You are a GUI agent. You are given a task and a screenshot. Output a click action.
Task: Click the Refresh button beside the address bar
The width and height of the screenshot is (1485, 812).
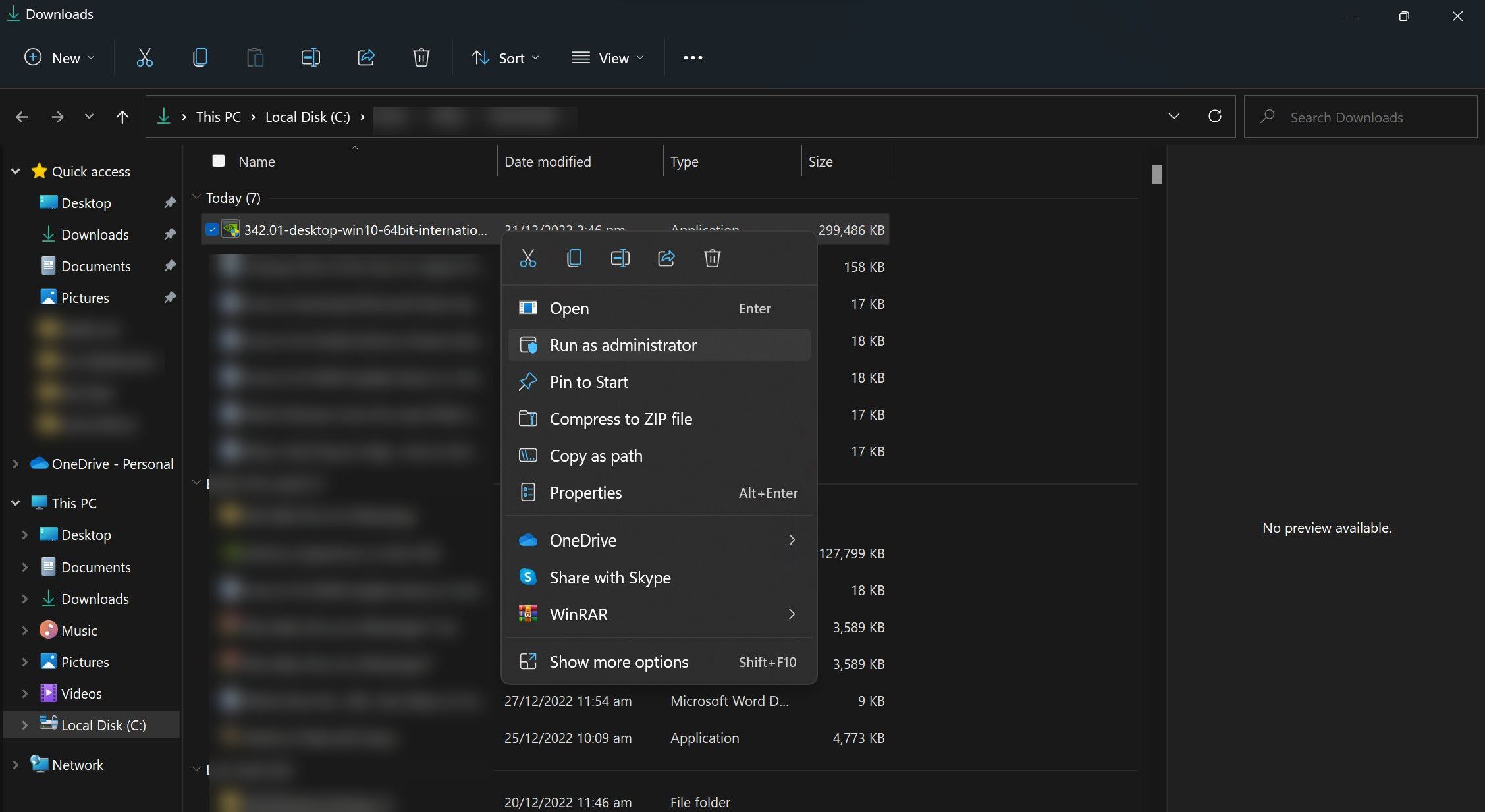click(1214, 117)
